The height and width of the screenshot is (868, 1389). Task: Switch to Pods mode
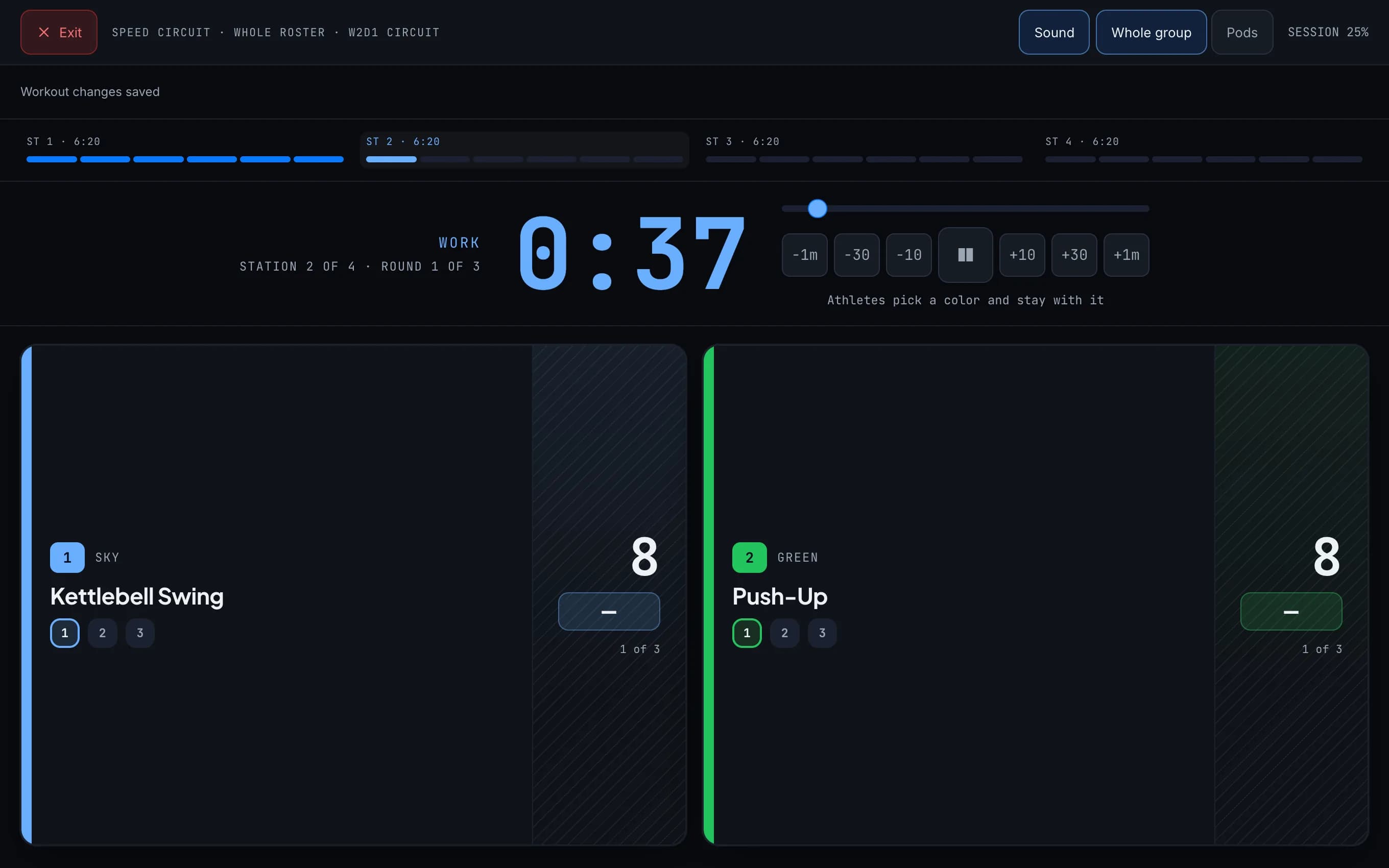pyautogui.click(x=1242, y=32)
